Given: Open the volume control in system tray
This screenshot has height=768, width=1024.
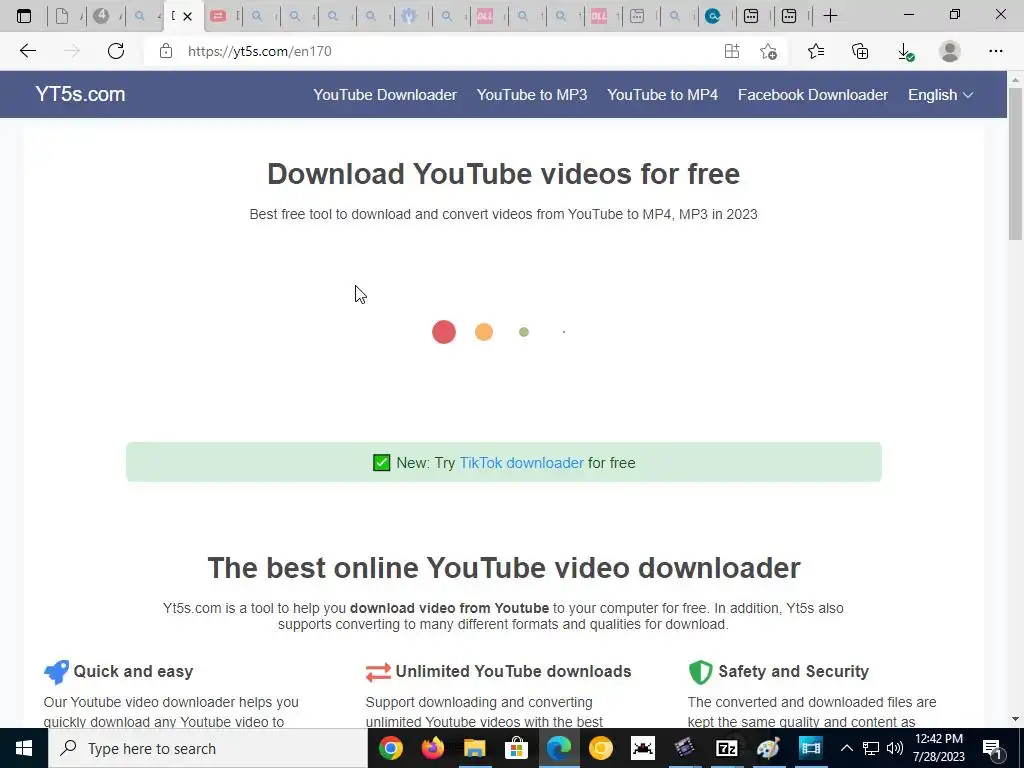Looking at the screenshot, I should point(895,748).
